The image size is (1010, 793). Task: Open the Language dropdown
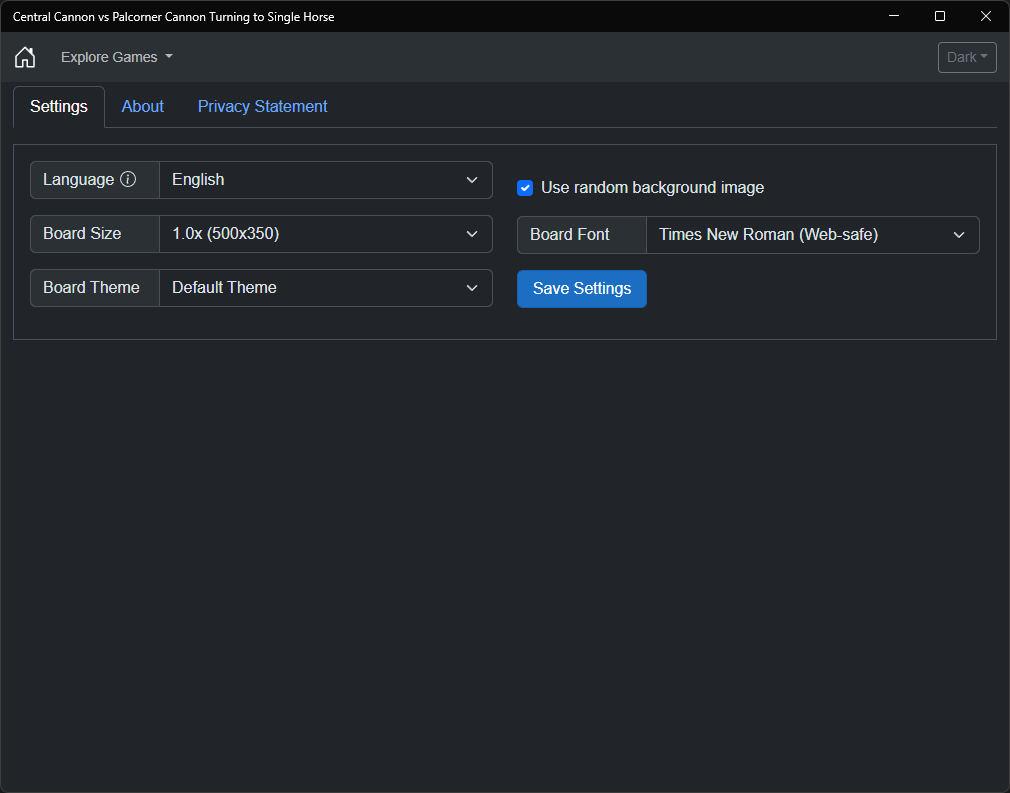tap(325, 180)
